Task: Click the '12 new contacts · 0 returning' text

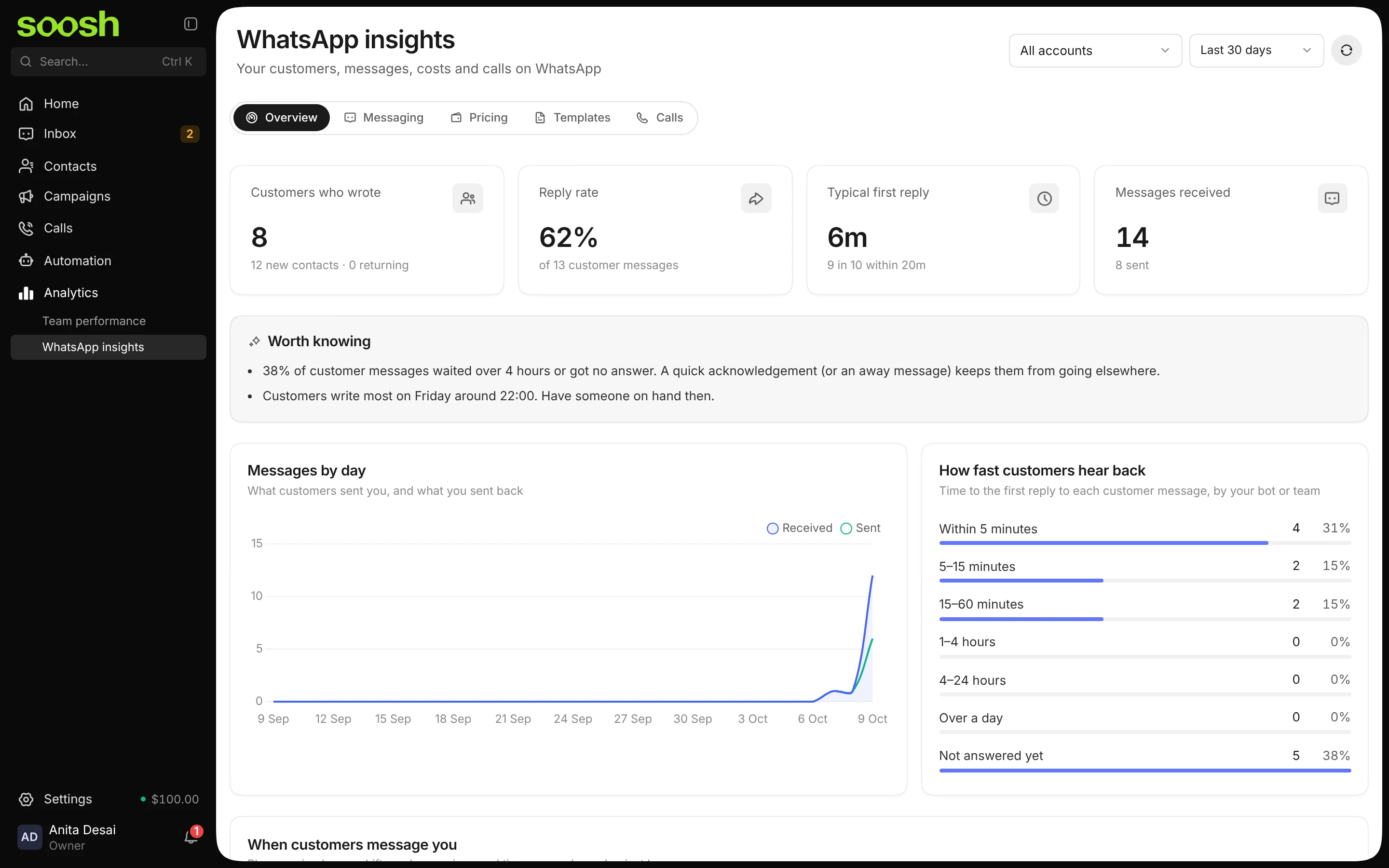Action: pyautogui.click(x=329, y=265)
